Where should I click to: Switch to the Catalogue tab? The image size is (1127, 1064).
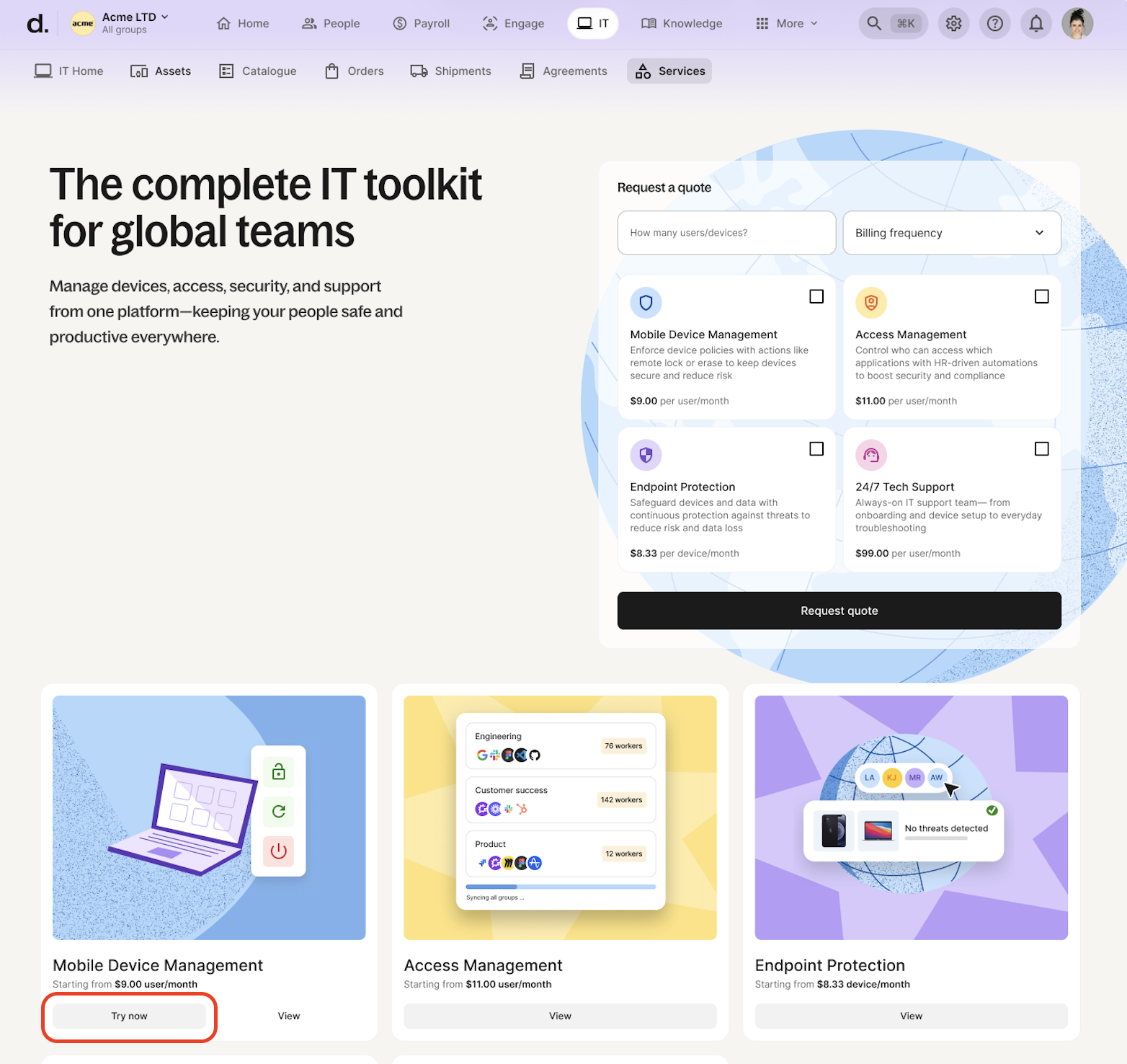pos(258,71)
